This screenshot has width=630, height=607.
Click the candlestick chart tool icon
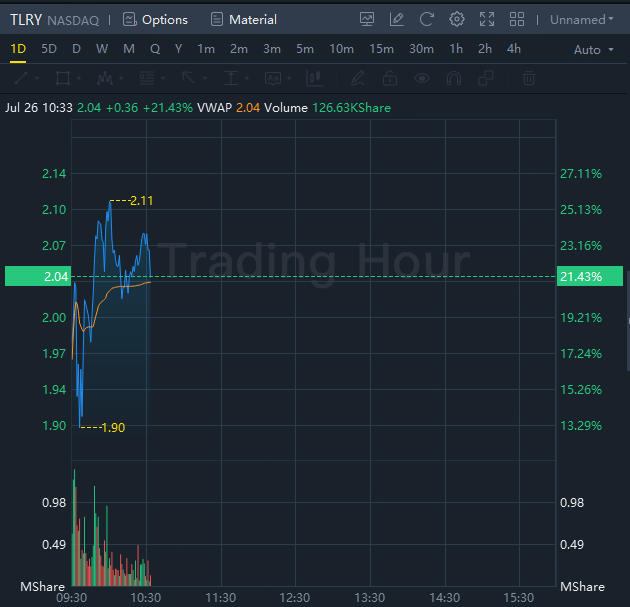click(x=315, y=78)
